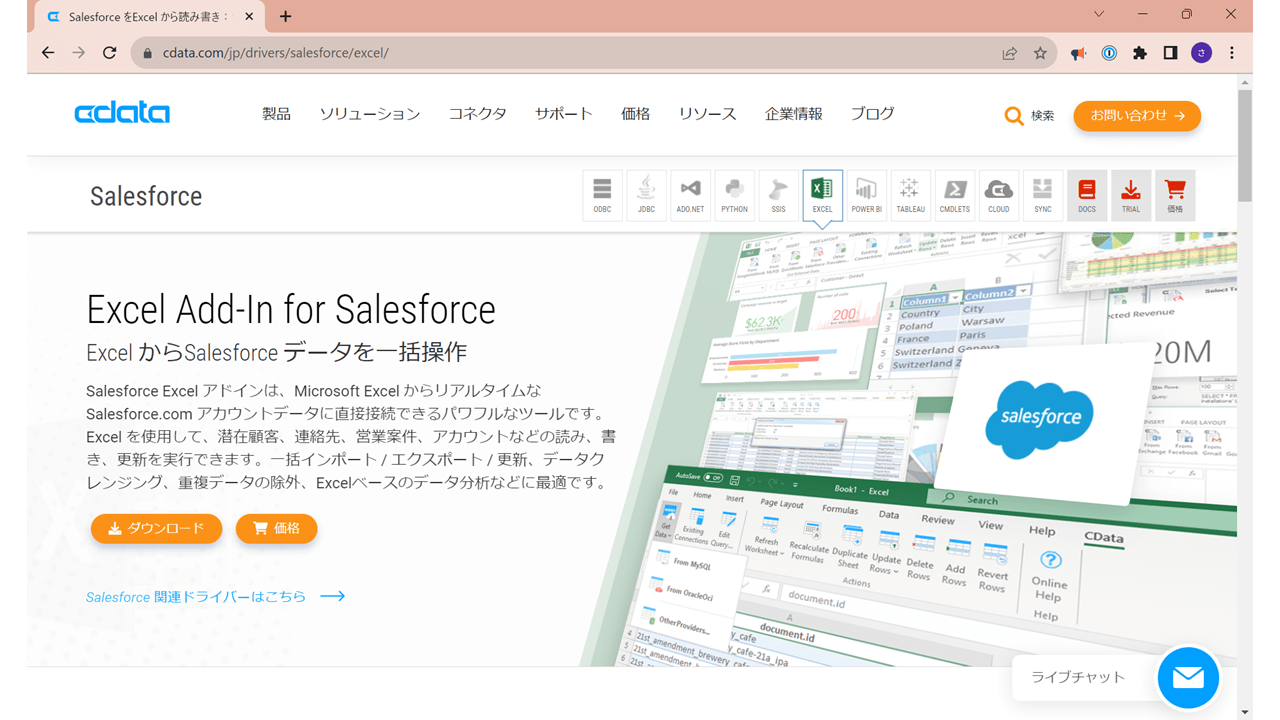Click the SYNC product icon
This screenshot has width=1280, height=720.
[x=1042, y=195]
